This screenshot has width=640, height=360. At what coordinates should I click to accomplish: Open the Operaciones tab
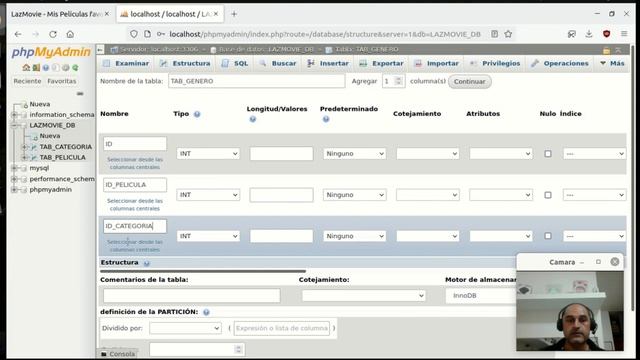[x=560, y=64]
